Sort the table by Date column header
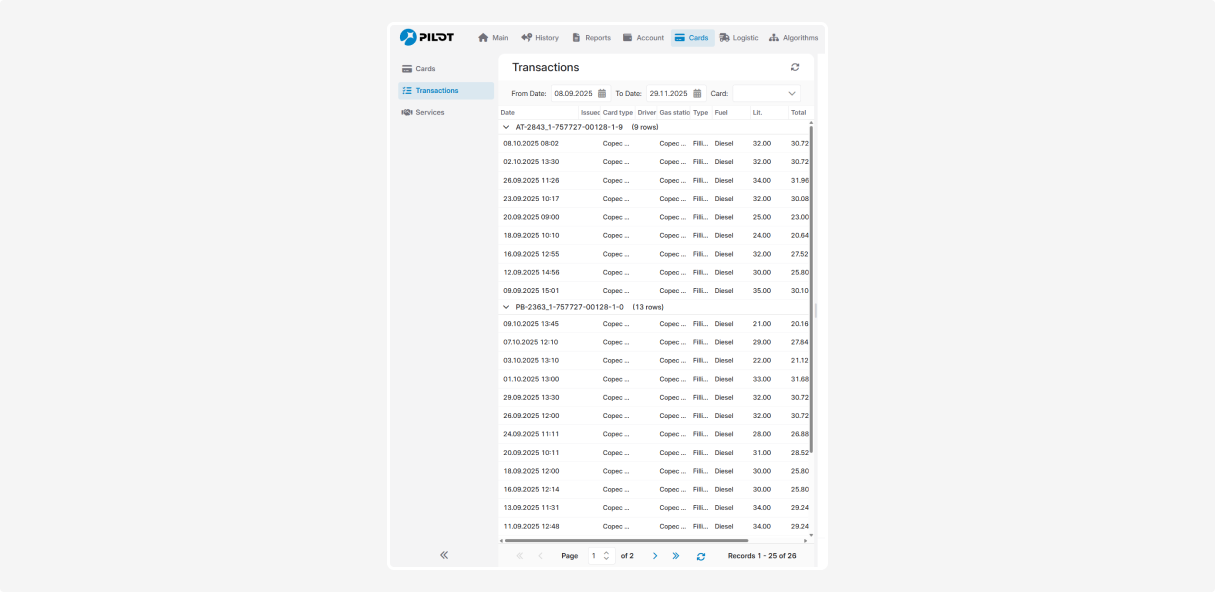This screenshot has width=1215, height=592. [x=508, y=112]
